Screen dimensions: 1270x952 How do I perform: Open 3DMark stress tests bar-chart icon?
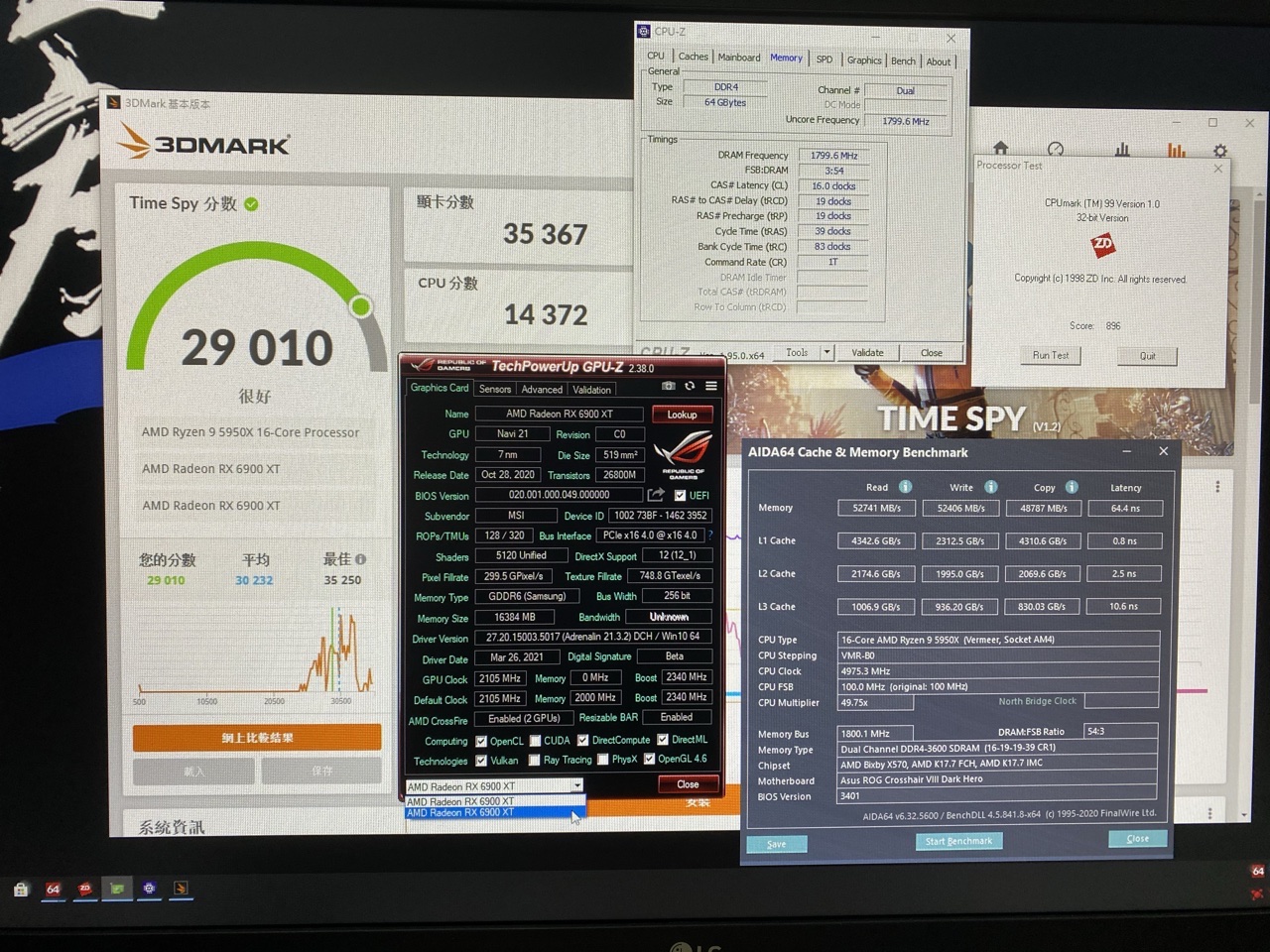pos(1122,150)
